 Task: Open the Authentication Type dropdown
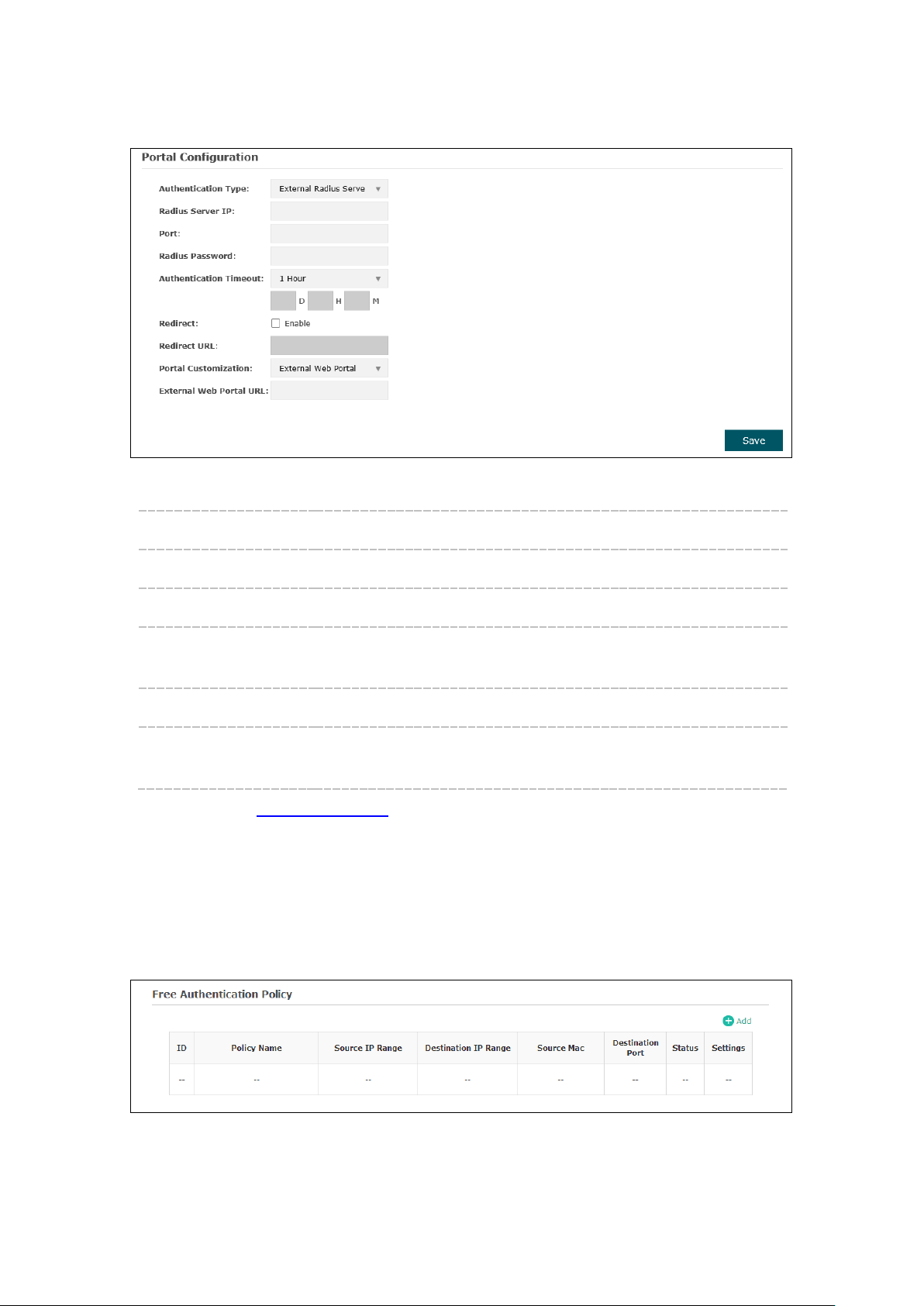click(329, 188)
